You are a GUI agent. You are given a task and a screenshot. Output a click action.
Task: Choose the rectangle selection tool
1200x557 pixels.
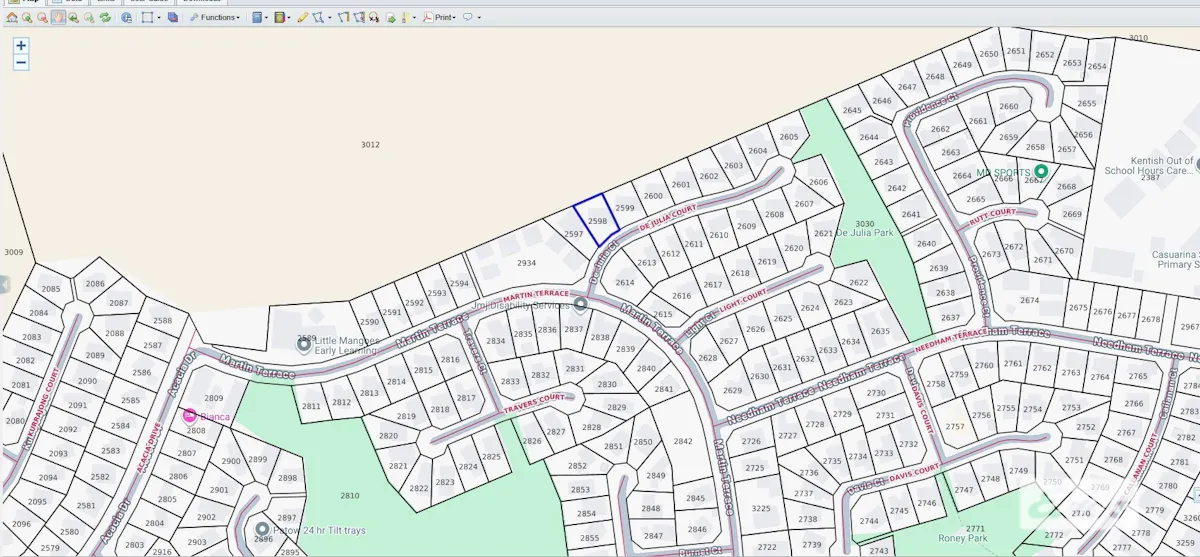(x=147, y=17)
